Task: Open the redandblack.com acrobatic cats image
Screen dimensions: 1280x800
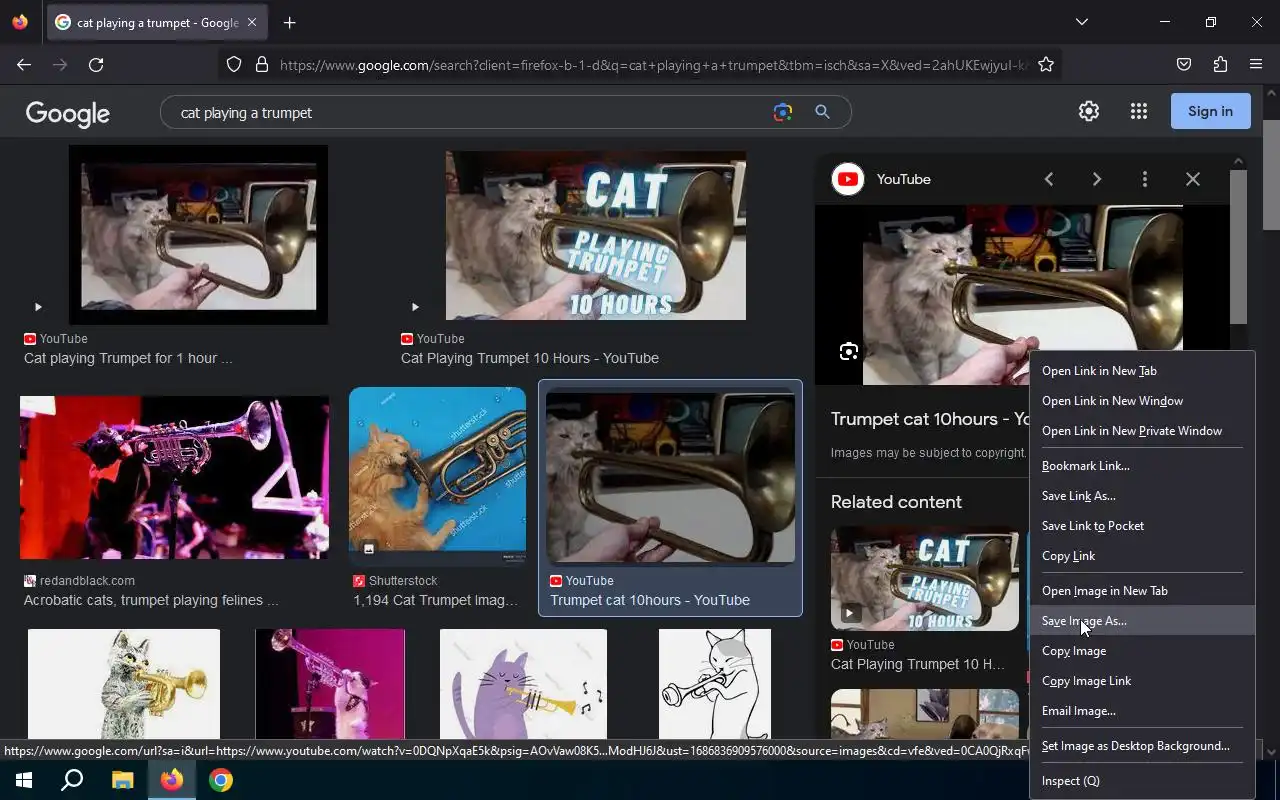Action: (174, 477)
